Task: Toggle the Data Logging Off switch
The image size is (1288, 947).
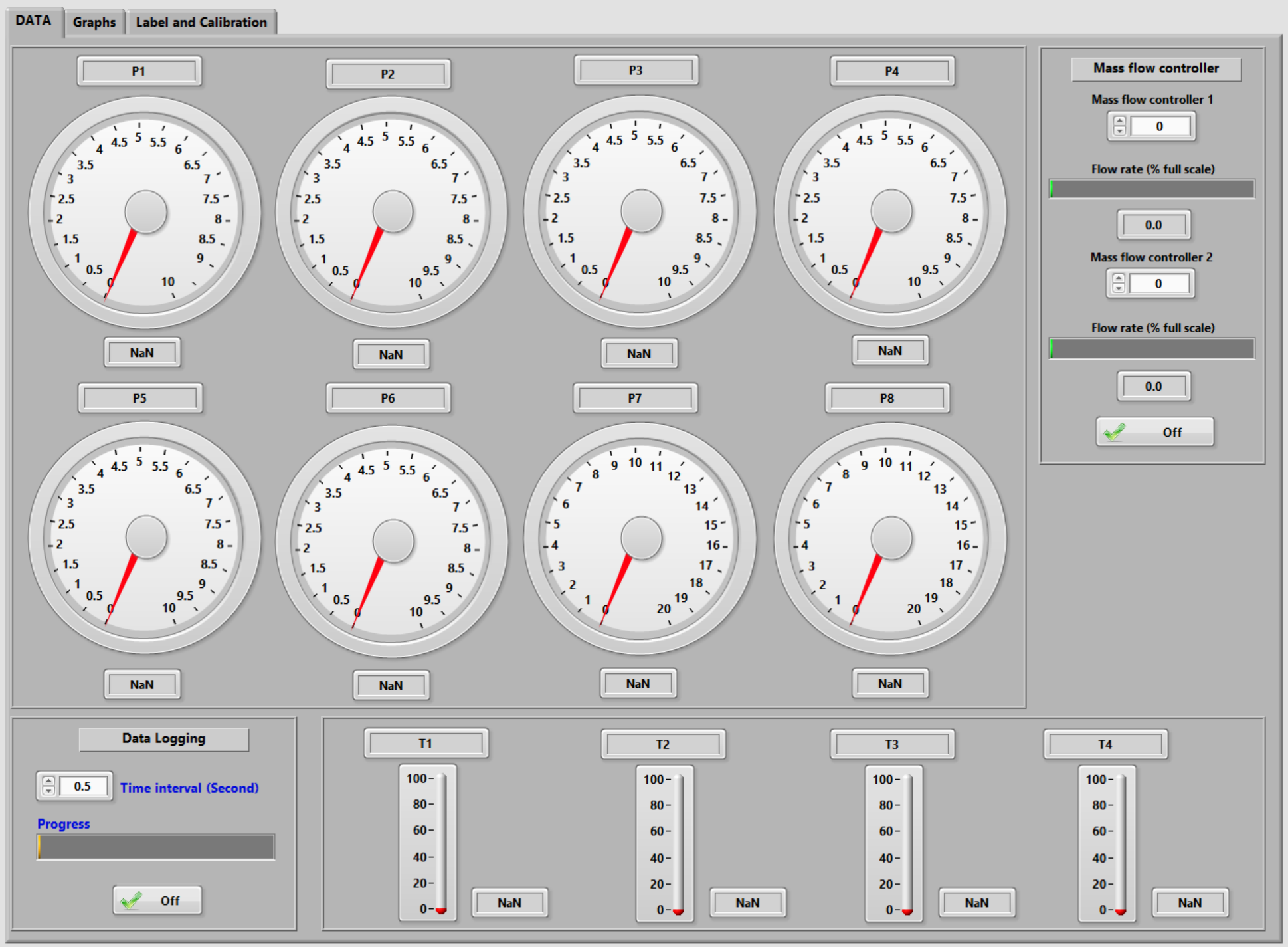Action: 157,900
